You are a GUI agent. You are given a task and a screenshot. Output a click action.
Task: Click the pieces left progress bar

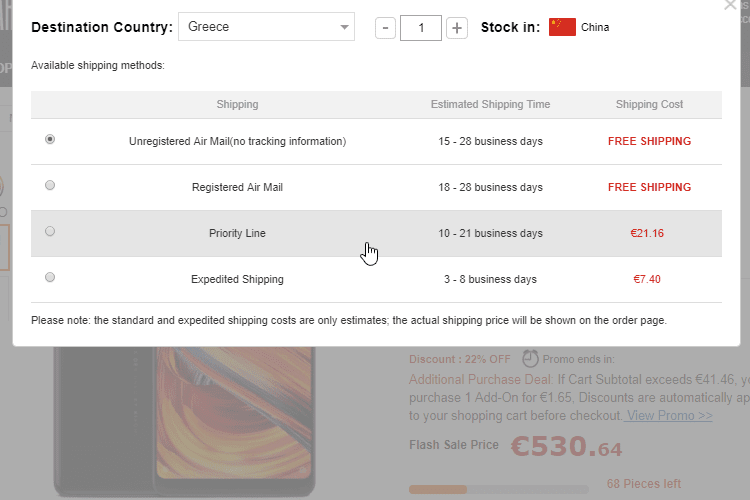(500, 489)
